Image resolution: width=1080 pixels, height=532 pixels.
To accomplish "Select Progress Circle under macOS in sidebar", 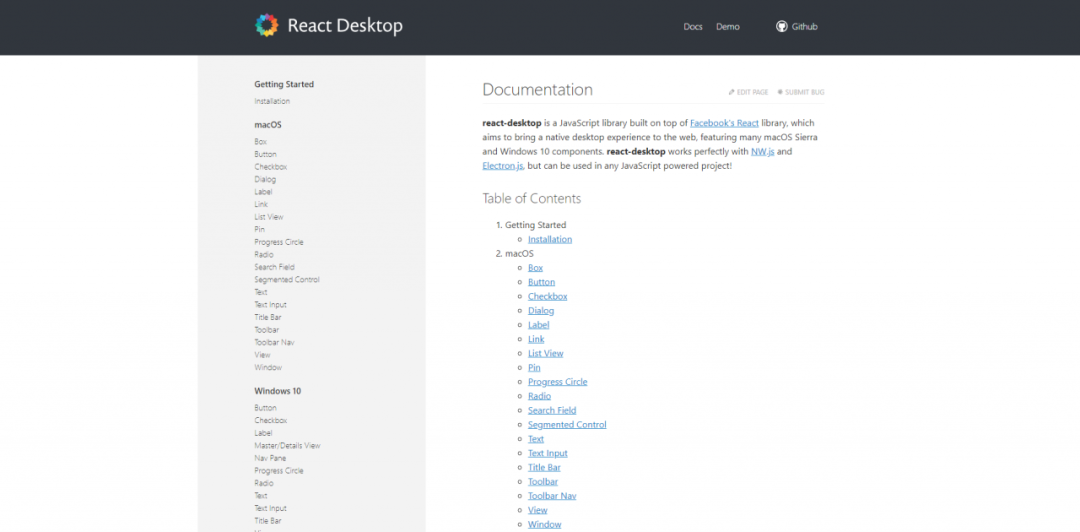I will coord(278,242).
